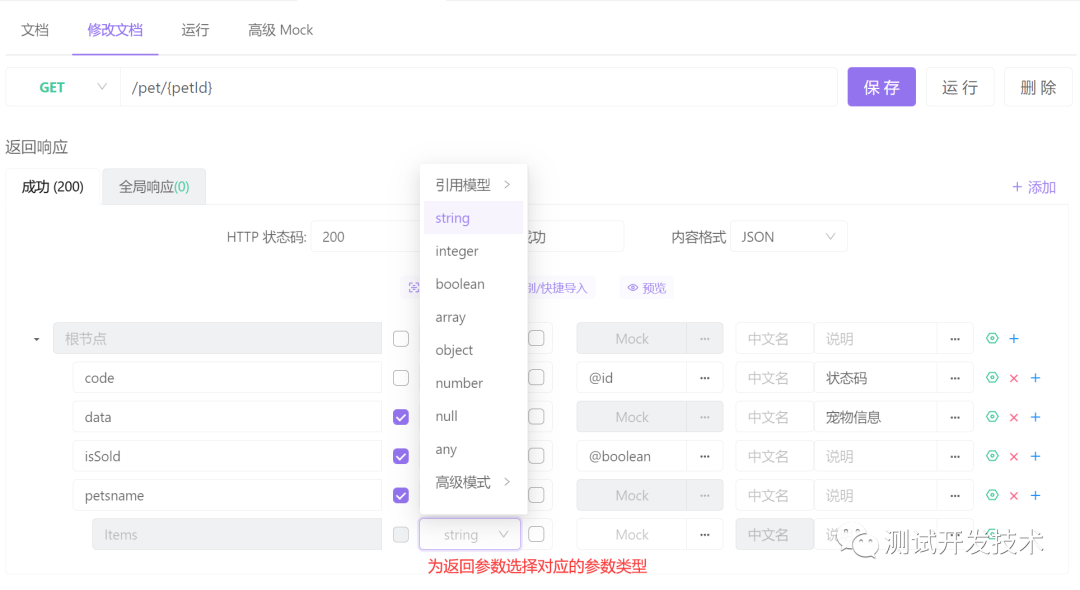Collapse the root node tree arrow
1080x590 pixels.
37,339
